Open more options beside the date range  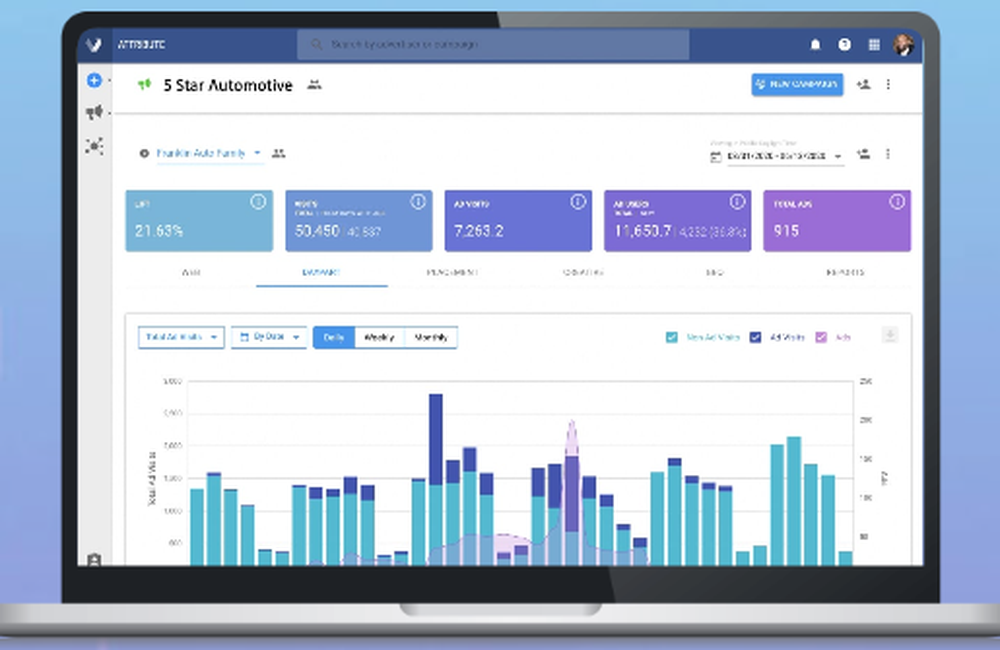pyautogui.click(x=888, y=154)
